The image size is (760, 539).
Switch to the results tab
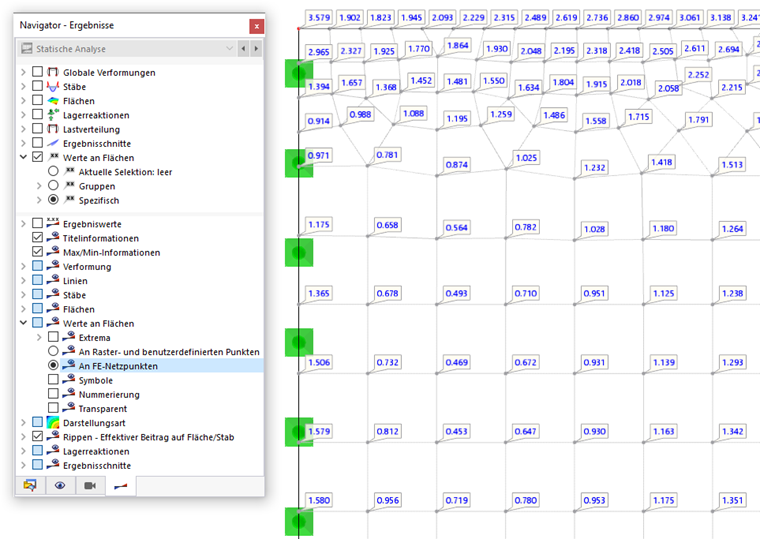(121, 486)
